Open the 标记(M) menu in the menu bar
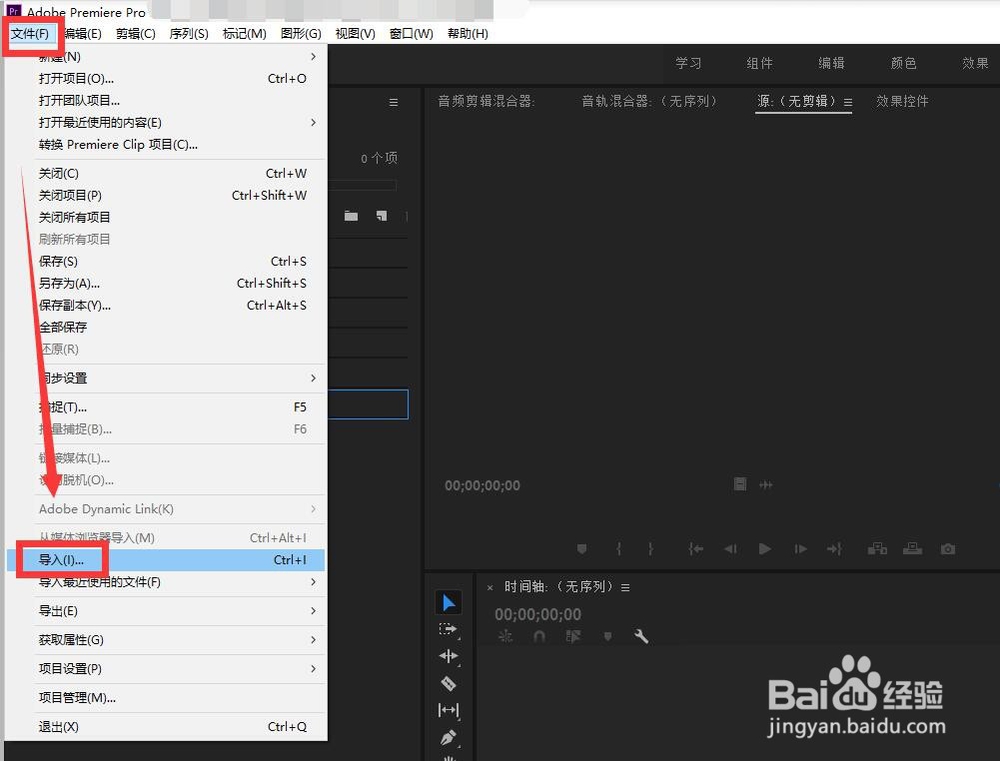This screenshot has width=1000, height=761. pyautogui.click(x=244, y=33)
